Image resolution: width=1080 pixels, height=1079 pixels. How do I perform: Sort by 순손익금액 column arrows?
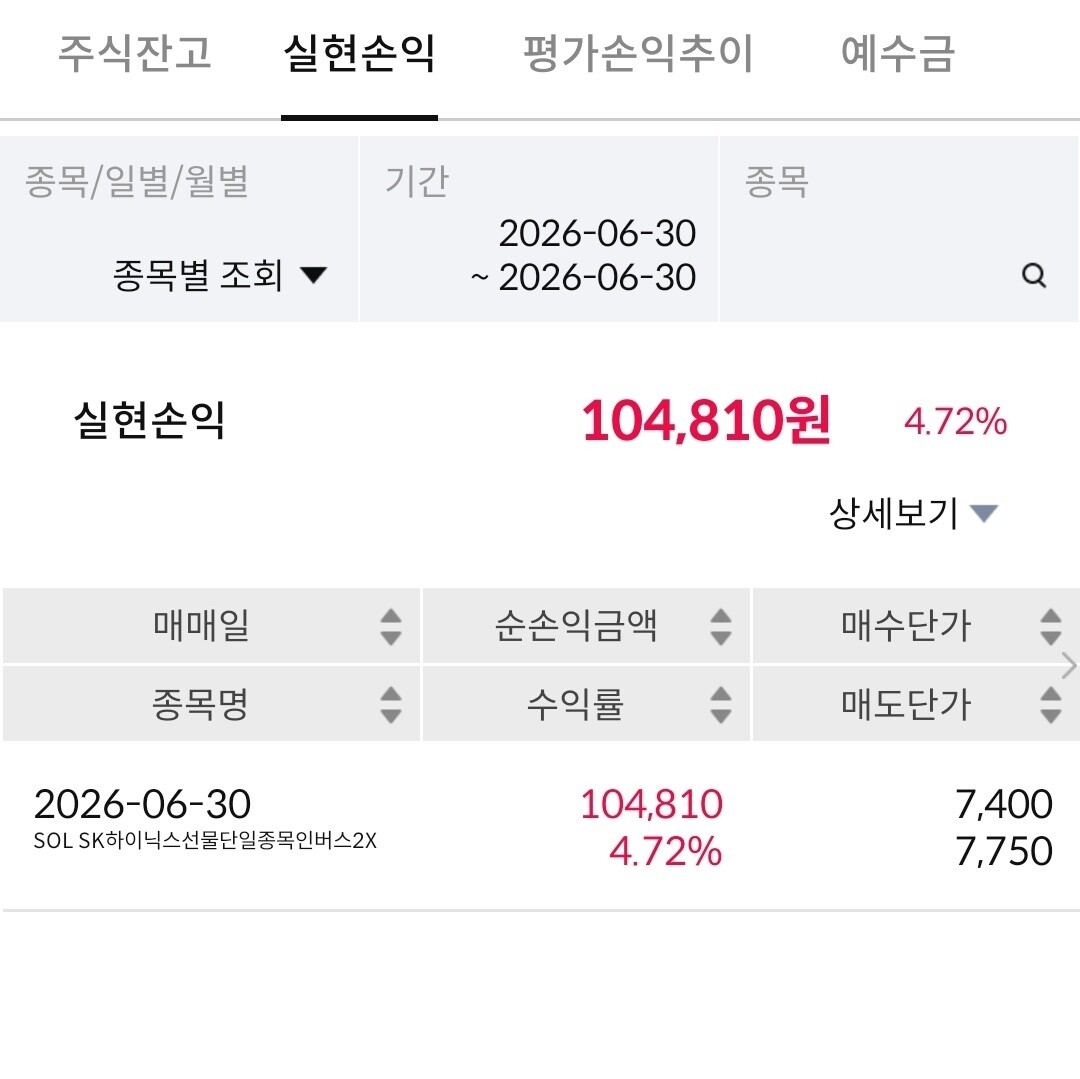pos(720,627)
